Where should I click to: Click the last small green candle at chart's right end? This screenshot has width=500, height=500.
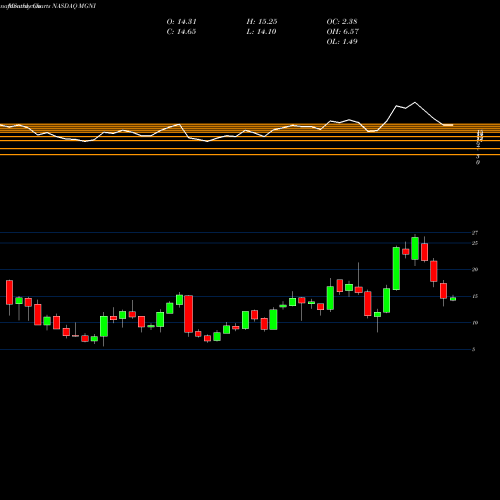pos(453,299)
